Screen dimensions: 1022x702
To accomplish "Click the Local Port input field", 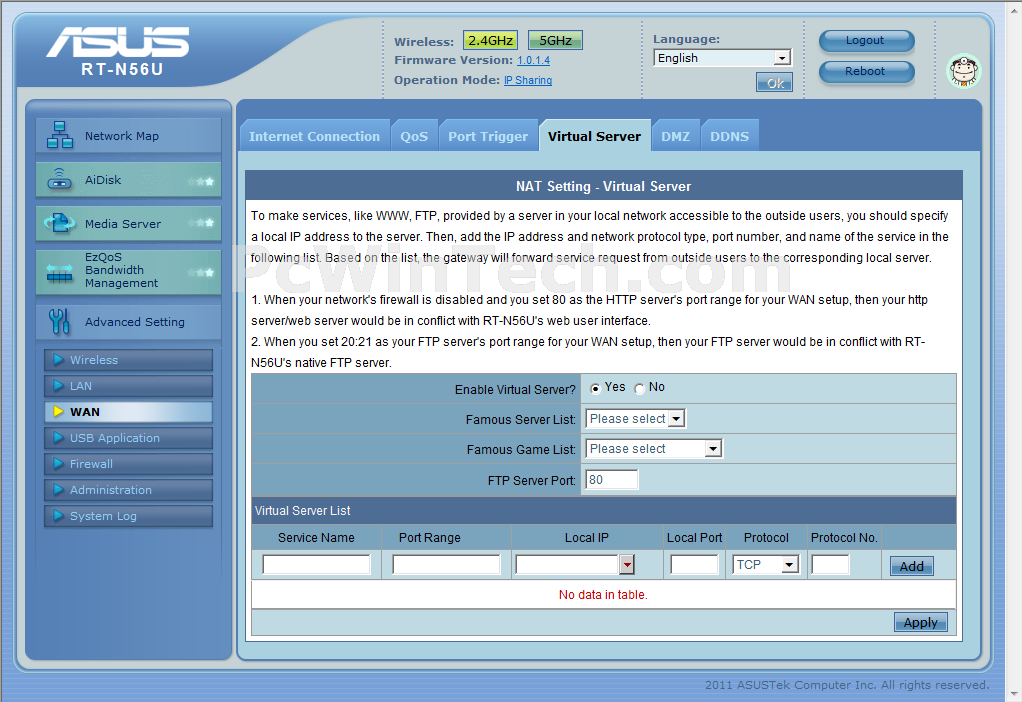I will [694, 564].
